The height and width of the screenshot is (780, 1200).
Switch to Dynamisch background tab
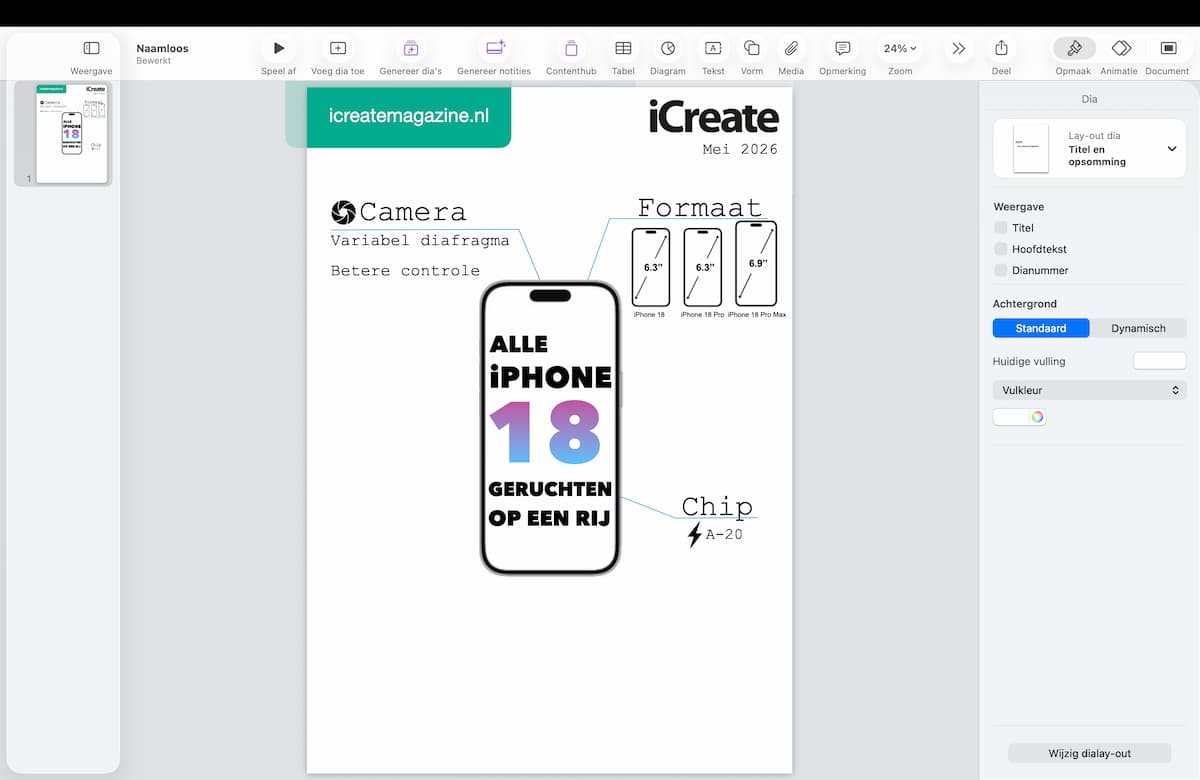[1138, 328]
